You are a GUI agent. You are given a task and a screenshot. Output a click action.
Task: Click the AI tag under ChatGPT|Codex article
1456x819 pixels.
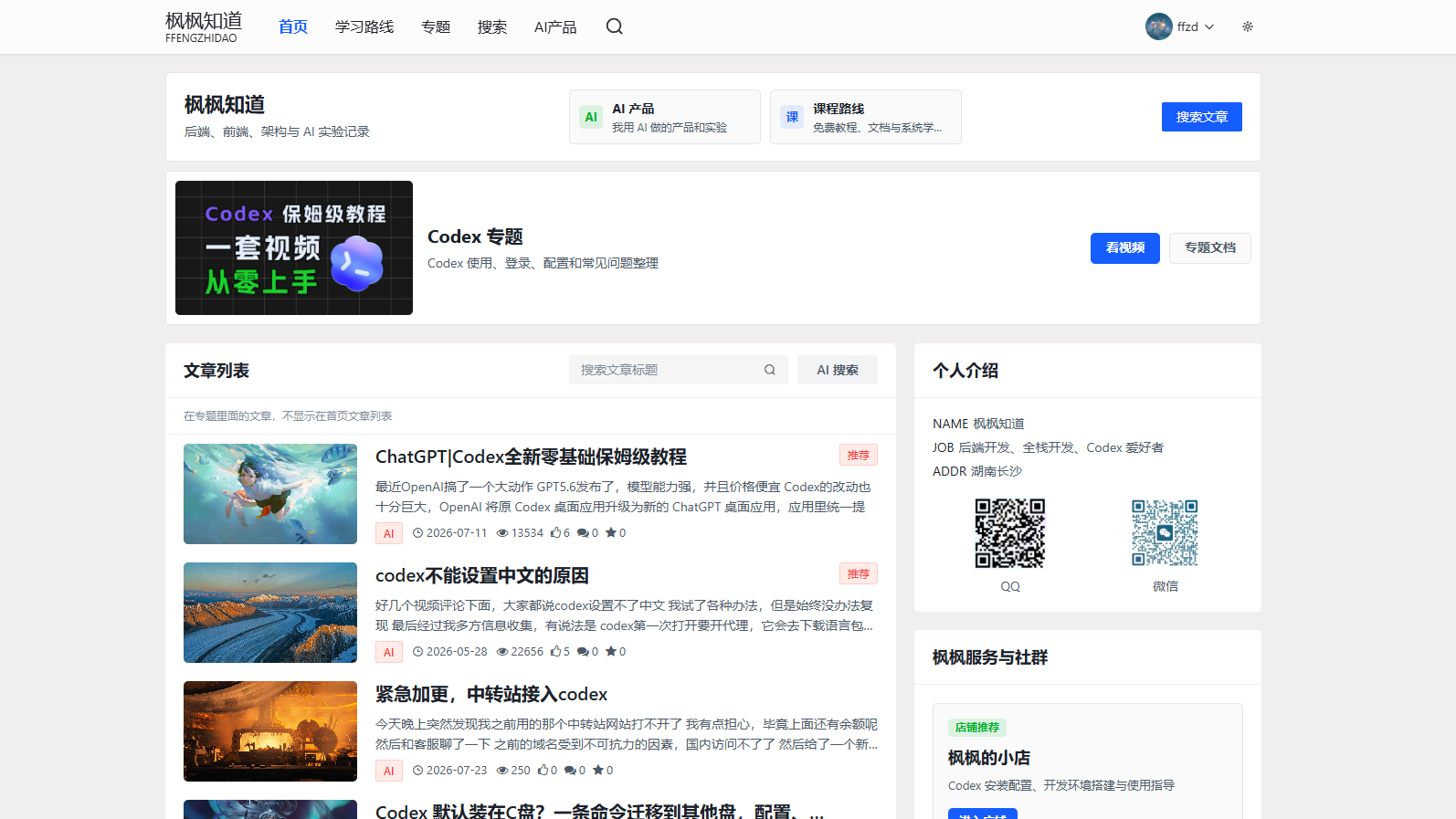(x=389, y=533)
